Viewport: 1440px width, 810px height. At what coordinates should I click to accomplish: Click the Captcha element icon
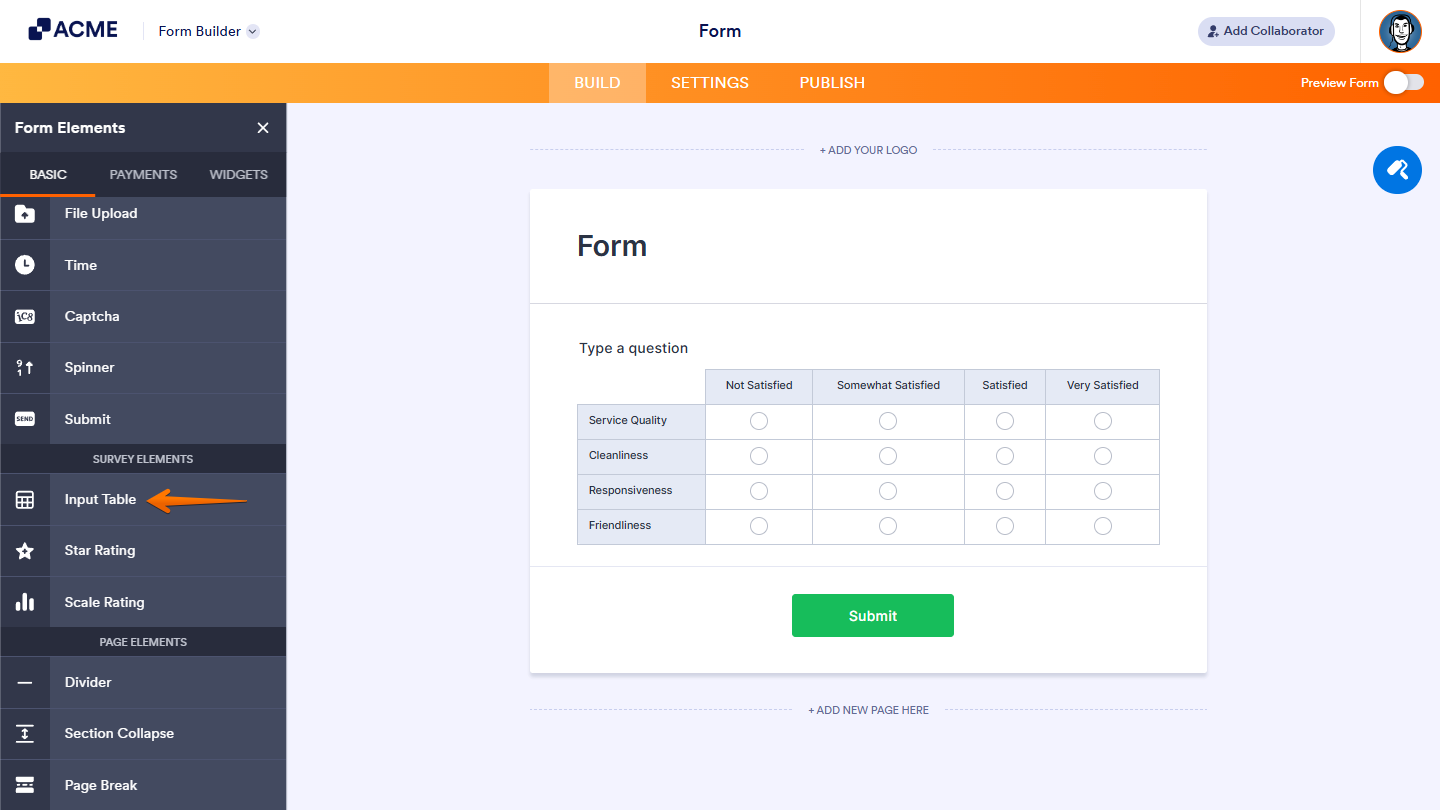point(24,316)
